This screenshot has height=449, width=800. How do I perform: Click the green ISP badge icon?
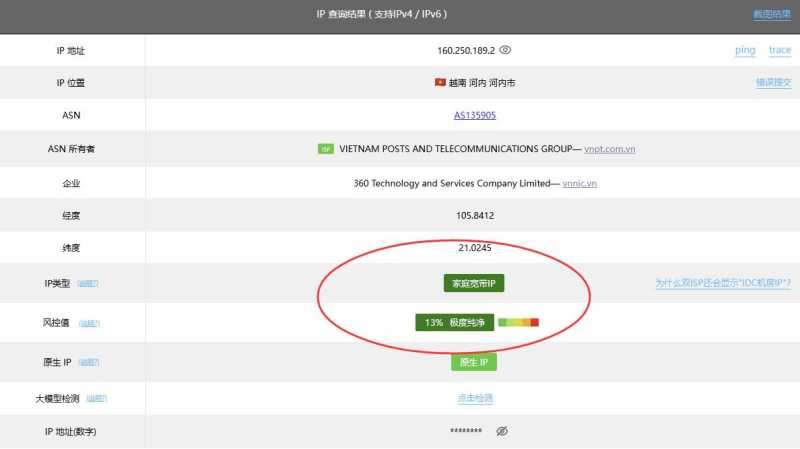[326, 149]
